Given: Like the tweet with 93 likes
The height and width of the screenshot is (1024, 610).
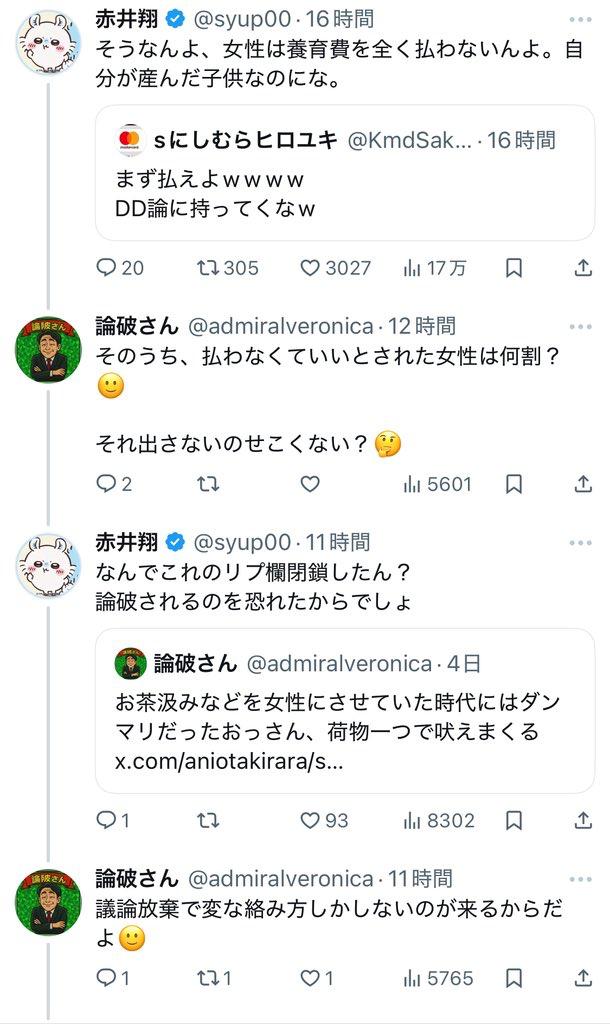Looking at the screenshot, I should click(311, 820).
